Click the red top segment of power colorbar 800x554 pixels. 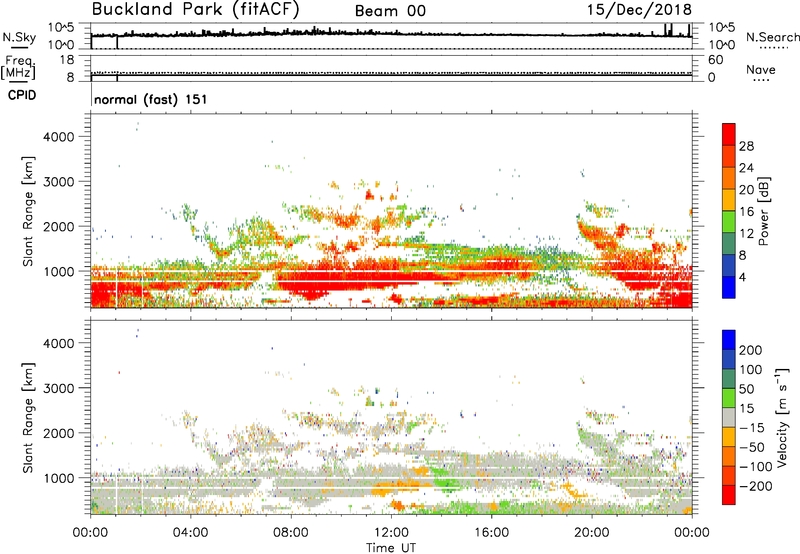click(x=729, y=134)
